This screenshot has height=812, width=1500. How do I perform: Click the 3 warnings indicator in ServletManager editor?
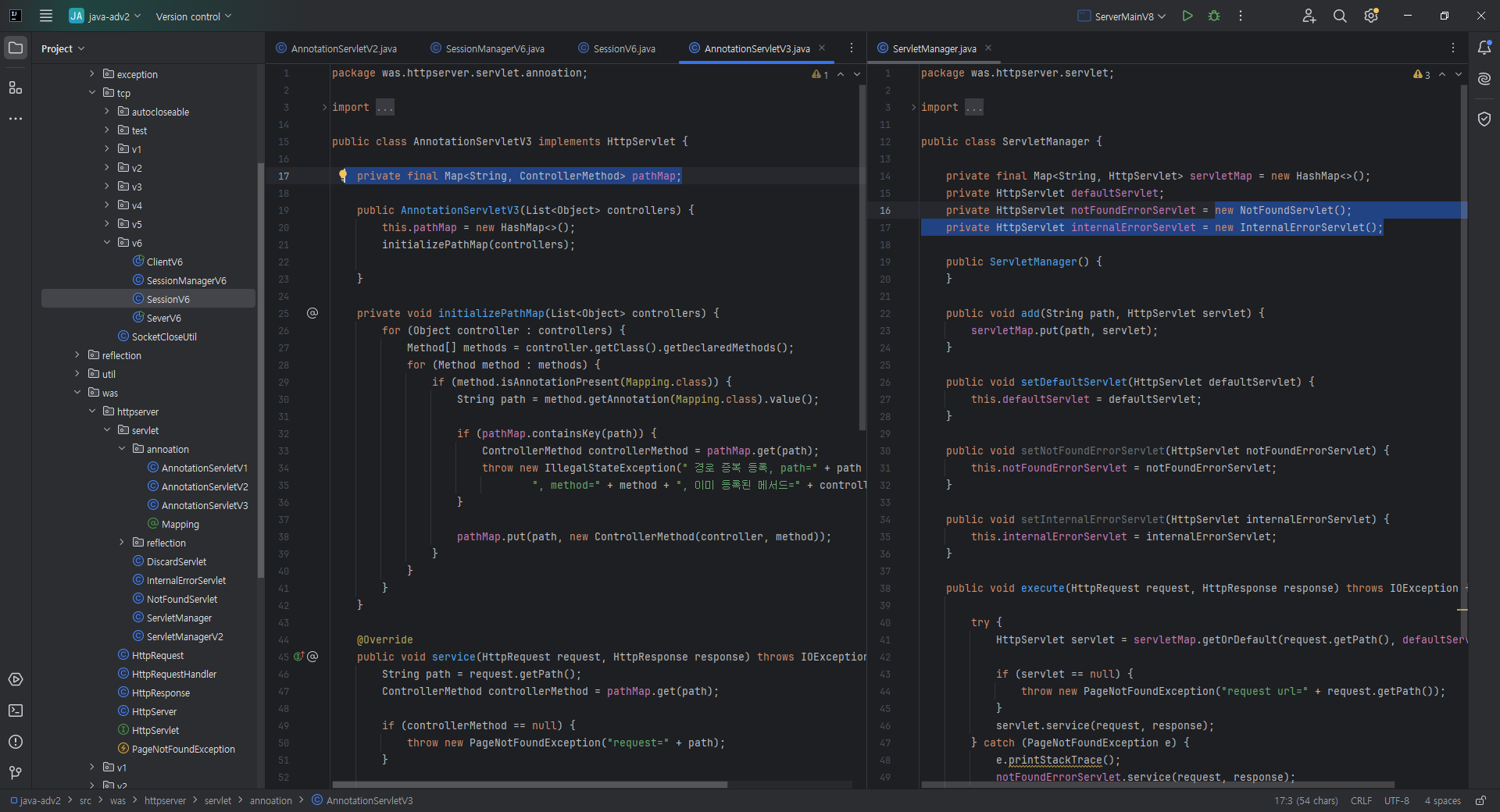tap(1421, 75)
